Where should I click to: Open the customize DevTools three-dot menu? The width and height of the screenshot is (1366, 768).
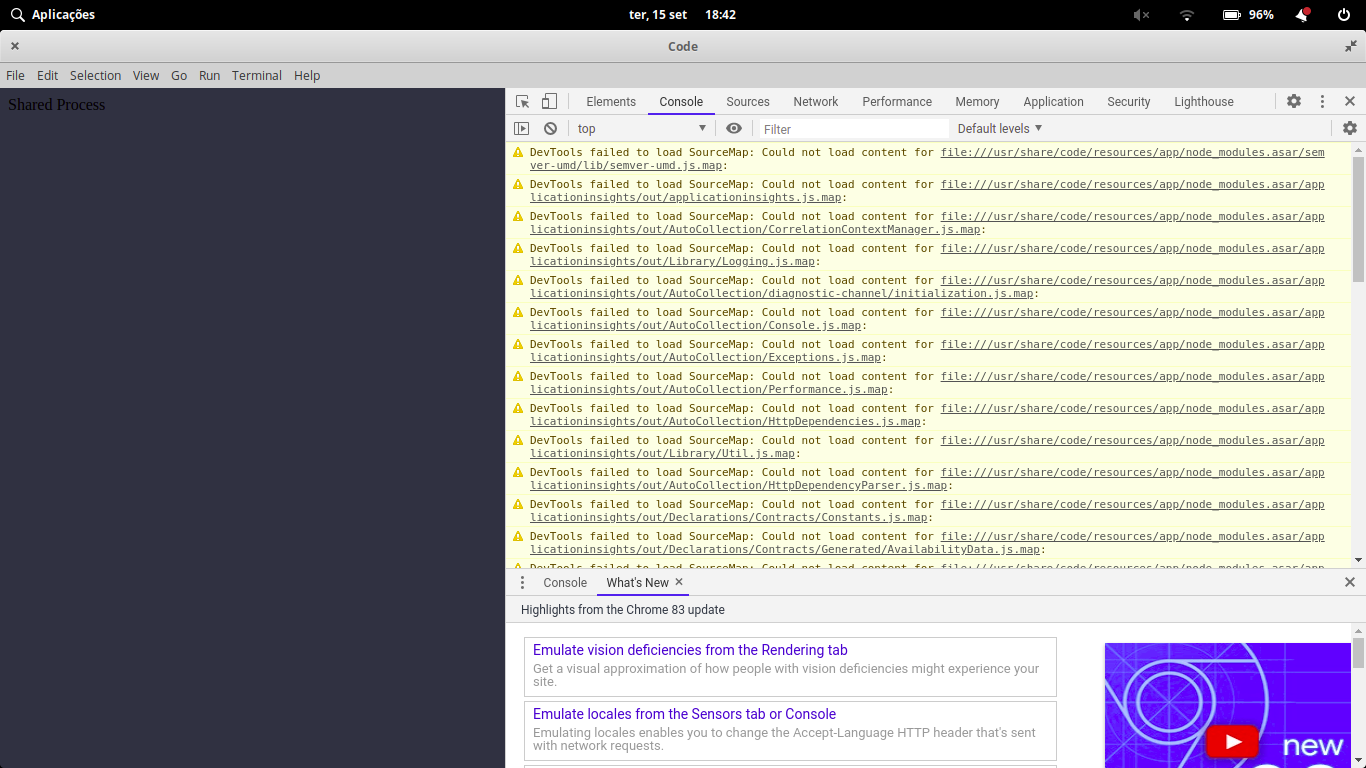click(x=1322, y=101)
